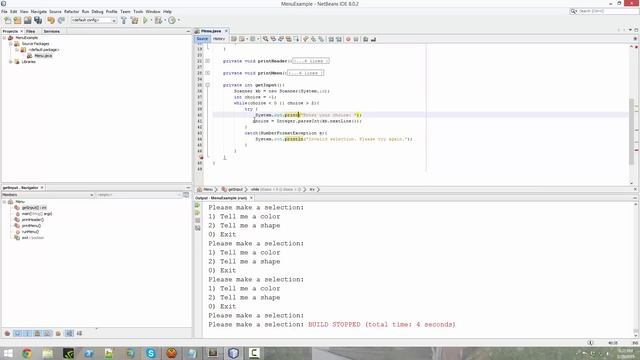Click the Skype icon in the taskbar
This screenshot has height=360, width=640.
point(151,353)
